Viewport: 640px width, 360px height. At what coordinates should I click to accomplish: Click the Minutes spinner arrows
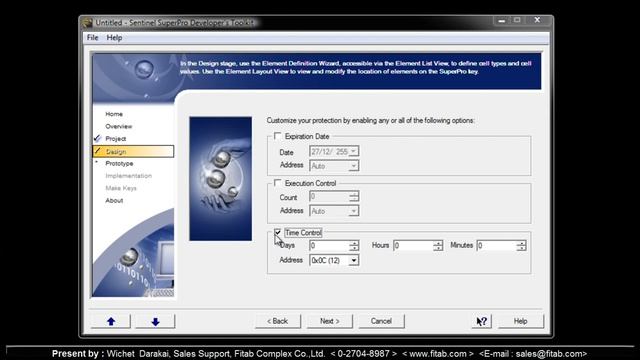(x=521, y=245)
